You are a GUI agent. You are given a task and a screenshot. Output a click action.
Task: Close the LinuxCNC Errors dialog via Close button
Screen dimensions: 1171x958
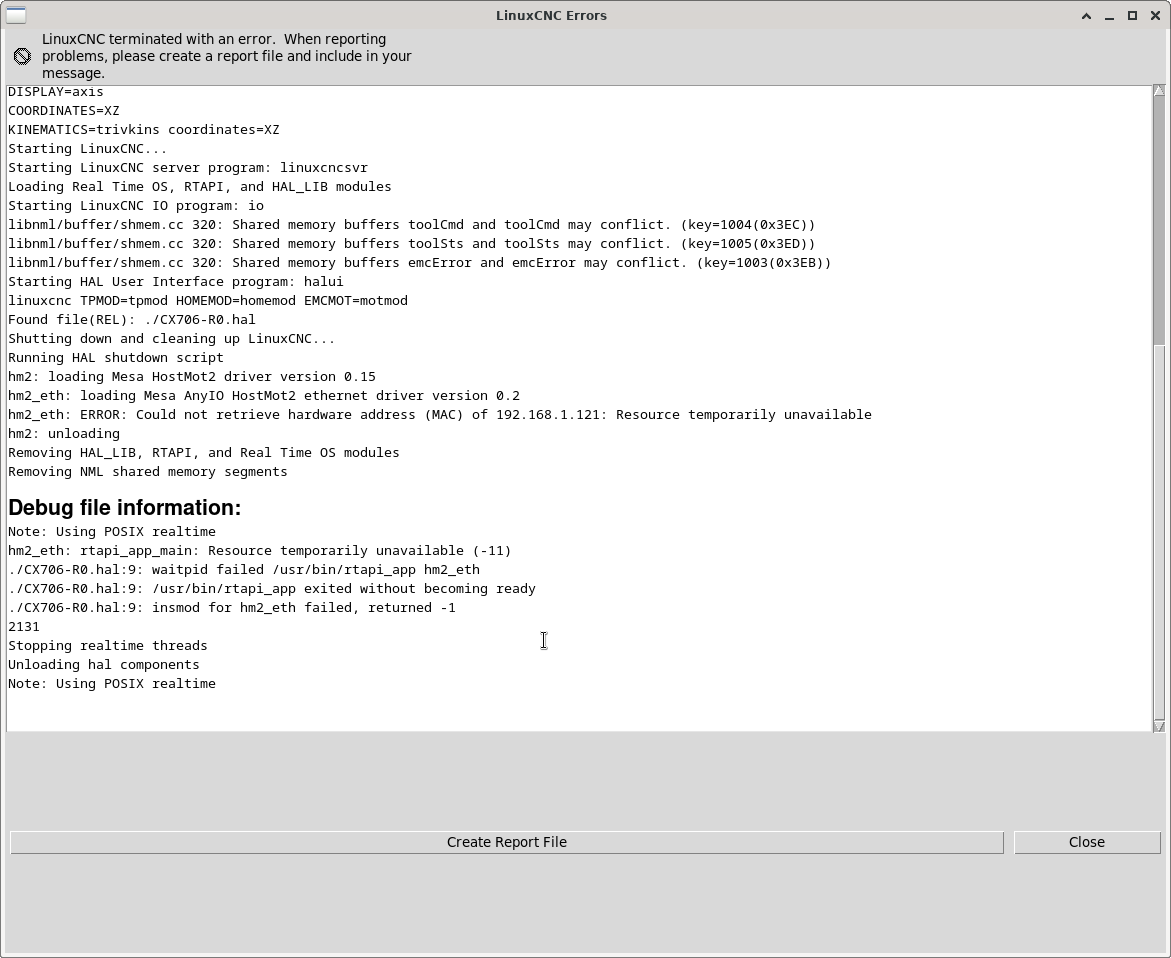(x=1087, y=842)
